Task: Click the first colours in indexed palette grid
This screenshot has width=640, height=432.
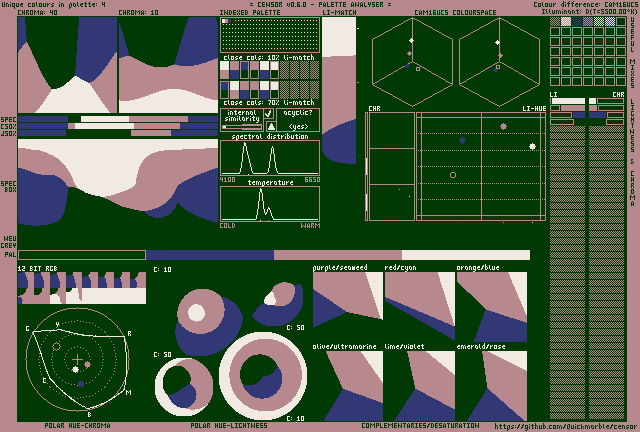Action: 226,21
